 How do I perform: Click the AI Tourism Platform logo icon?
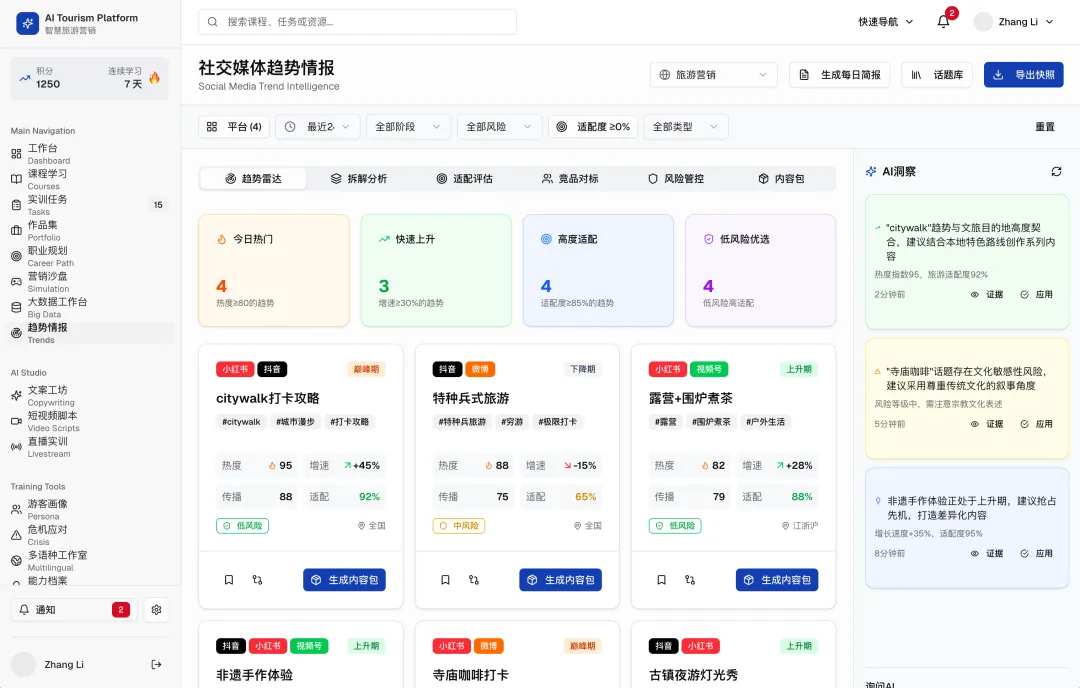(x=28, y=23)
